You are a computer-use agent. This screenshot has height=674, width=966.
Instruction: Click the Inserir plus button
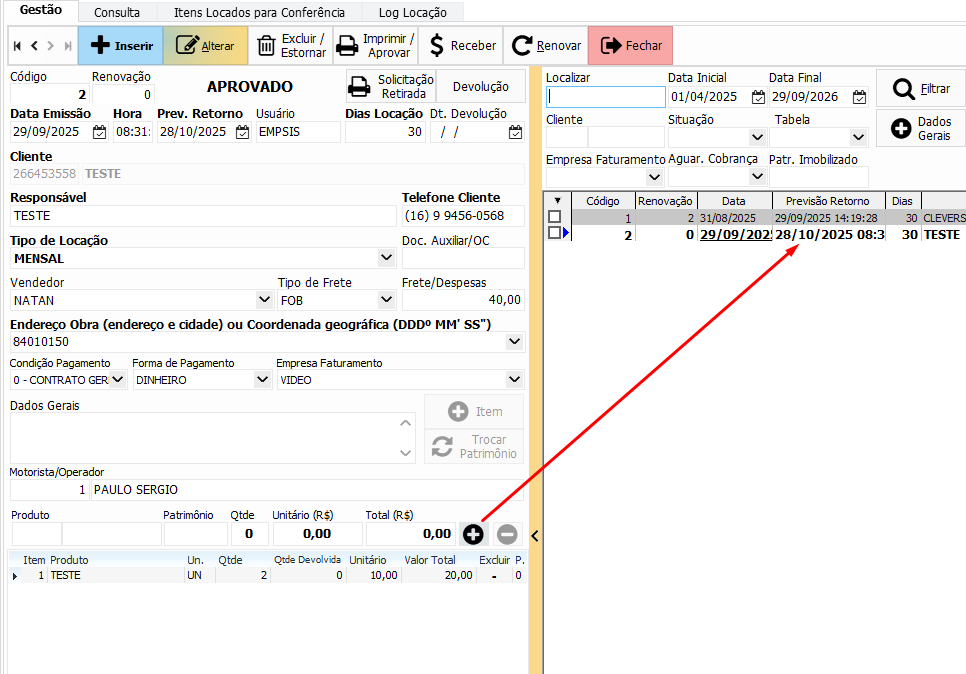coord(120,46)
